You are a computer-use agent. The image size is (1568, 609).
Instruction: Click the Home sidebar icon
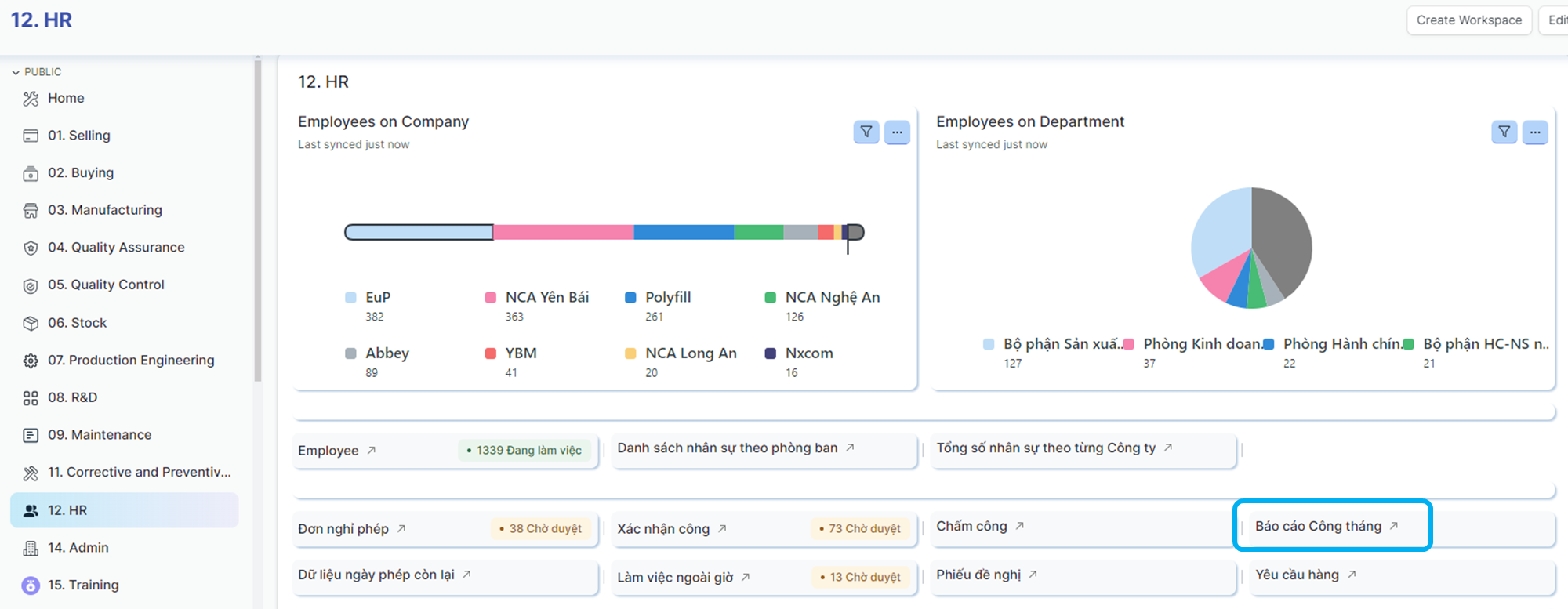31,99
